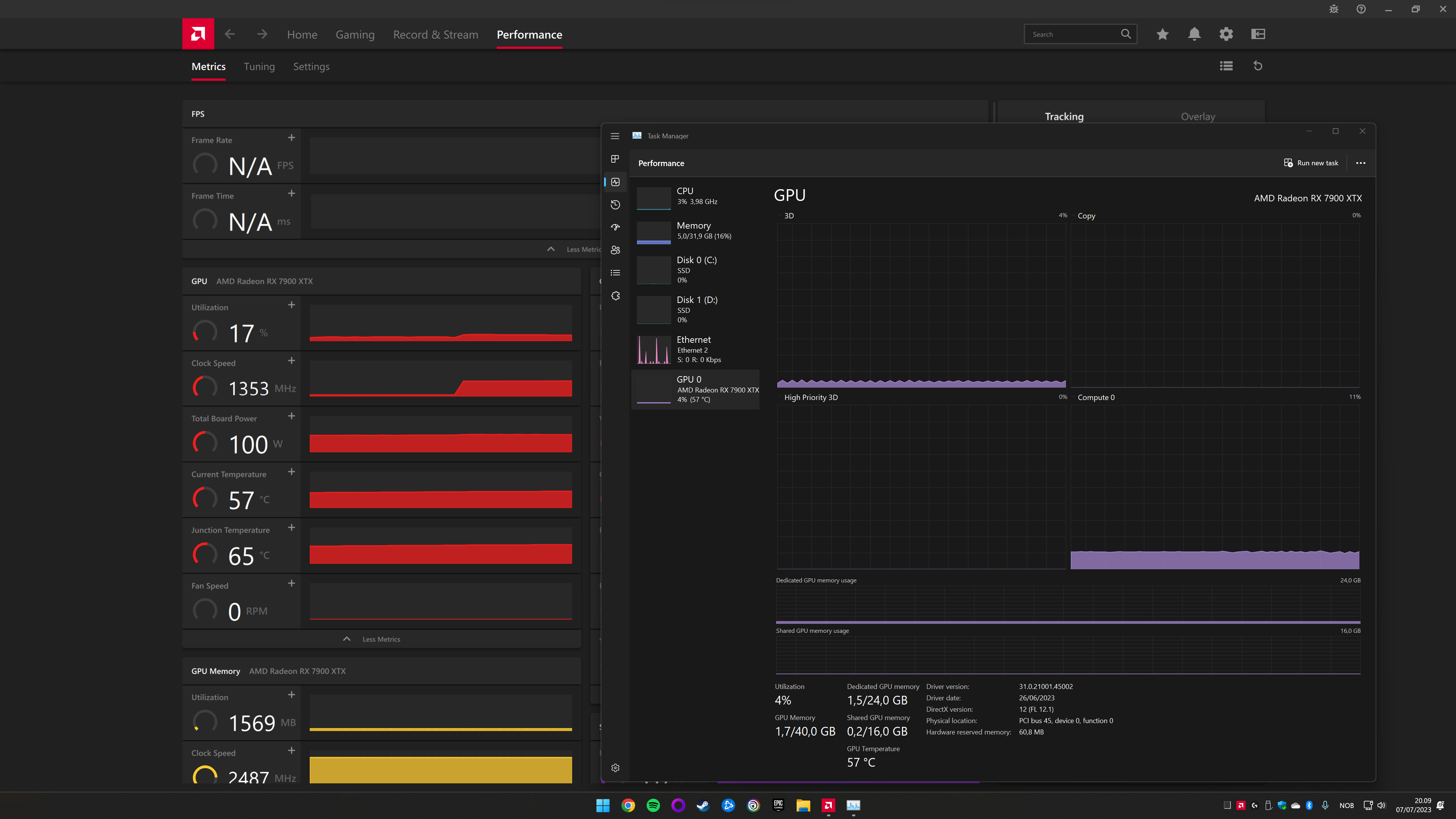The width and height of the screenshot is (1456, 819).
Task: Collapse FPS section via Less Metrics
Action: coord(574,249)
